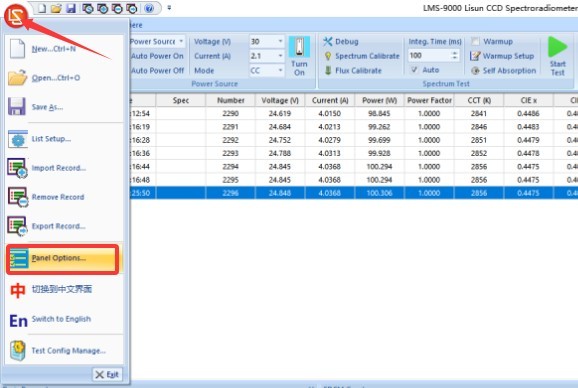
Task: Click the Number column header
Action: coord(230,100)
